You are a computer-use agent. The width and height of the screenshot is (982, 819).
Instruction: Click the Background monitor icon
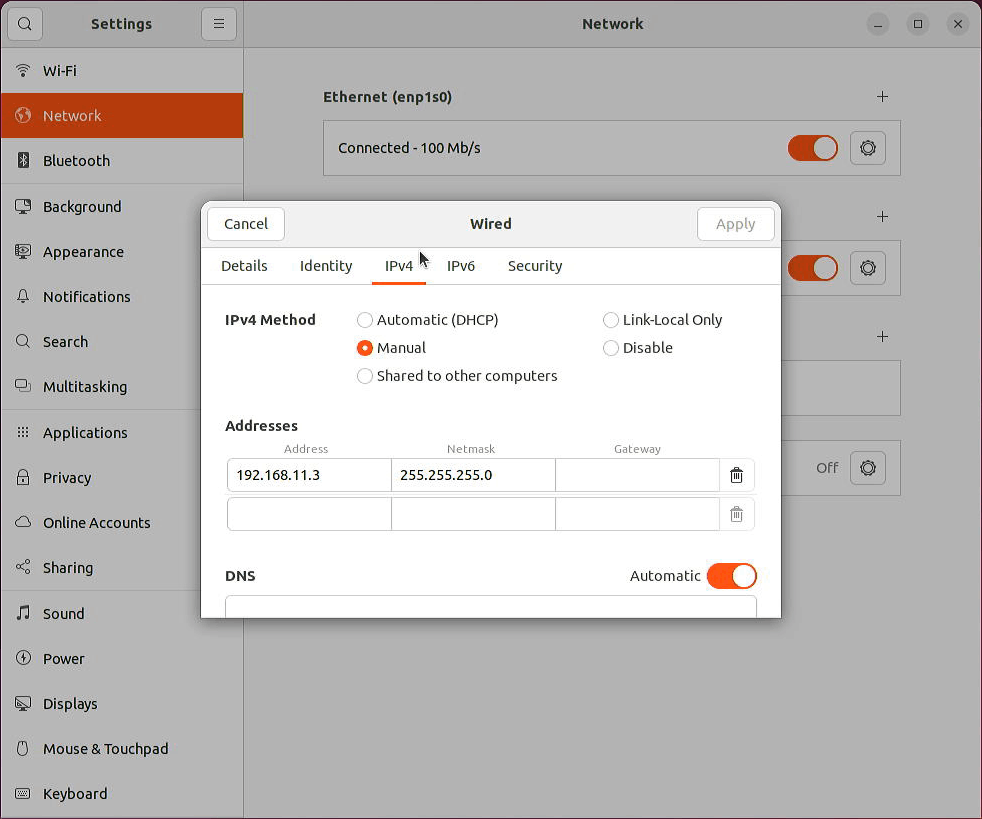23,206
